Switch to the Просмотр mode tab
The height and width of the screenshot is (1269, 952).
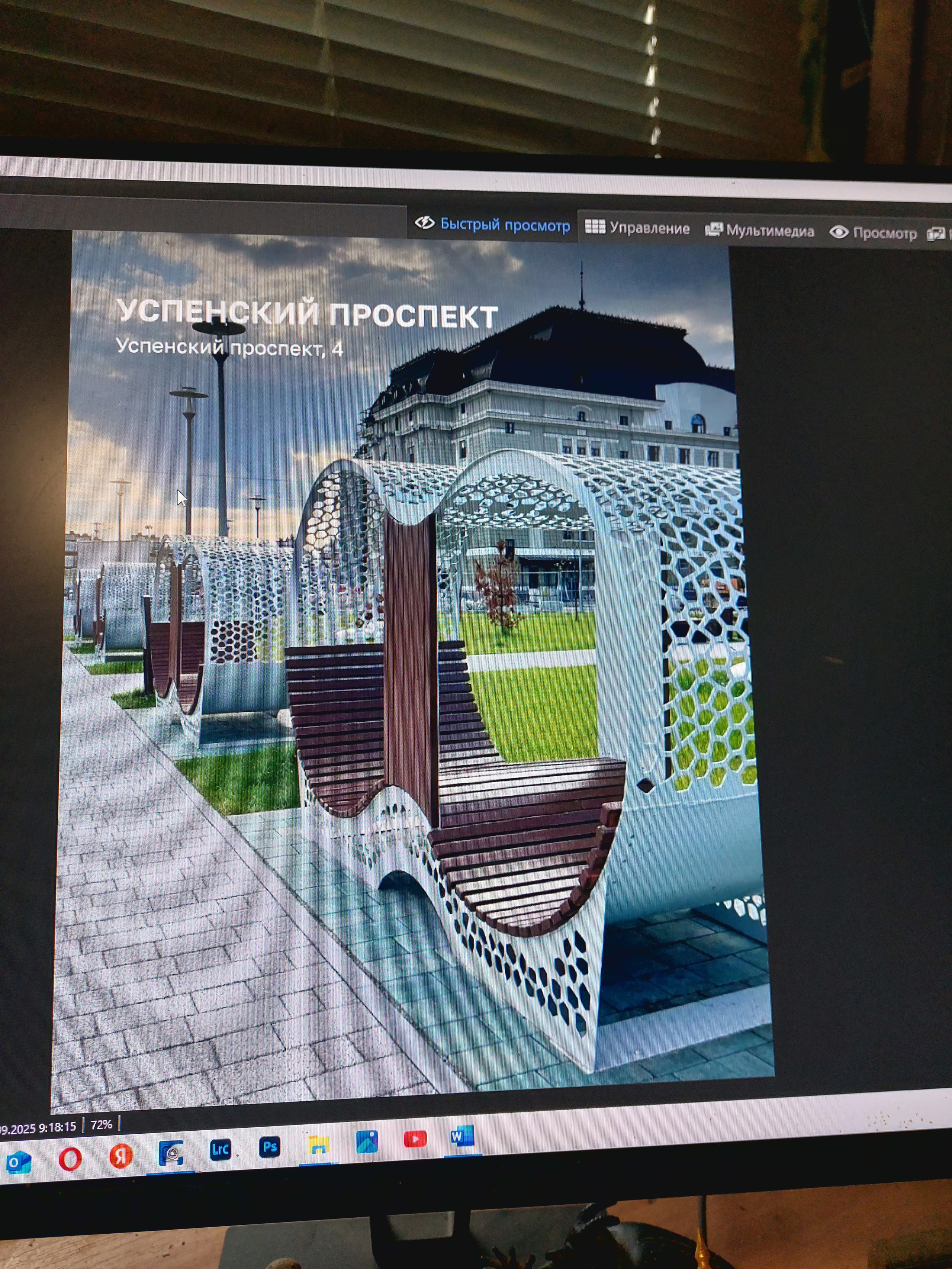(x=873, y=233)
